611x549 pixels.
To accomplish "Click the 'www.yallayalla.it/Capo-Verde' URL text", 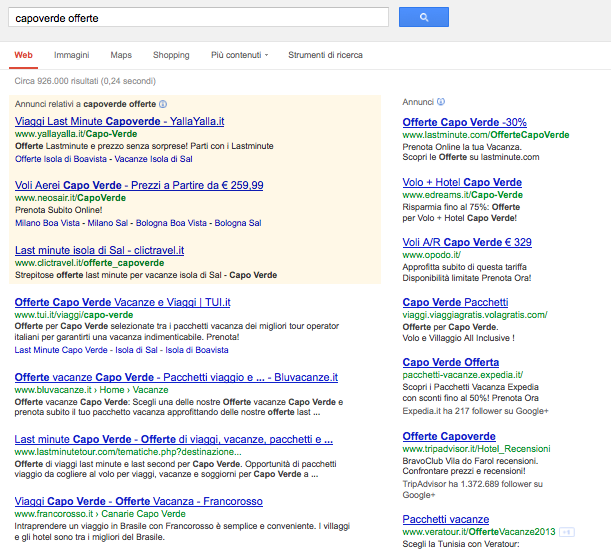I will tap(76, 134).
